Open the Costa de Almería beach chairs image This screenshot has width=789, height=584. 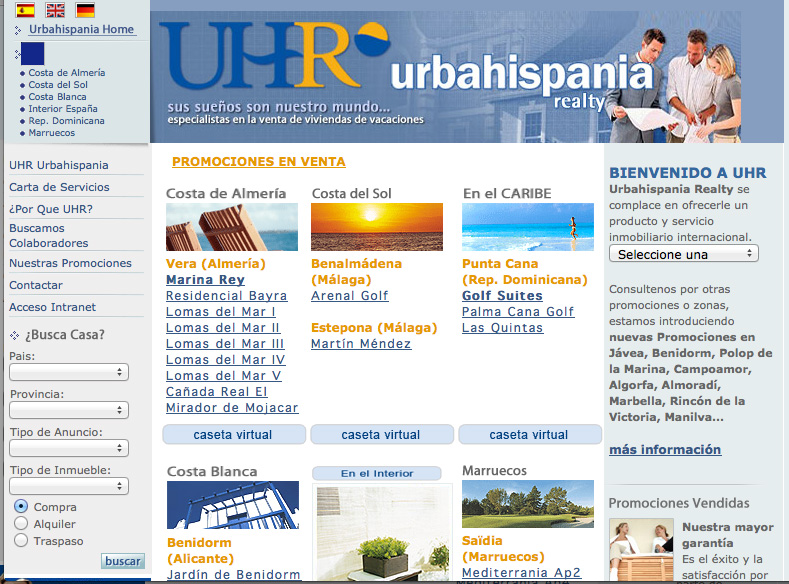tap(232, 227)
